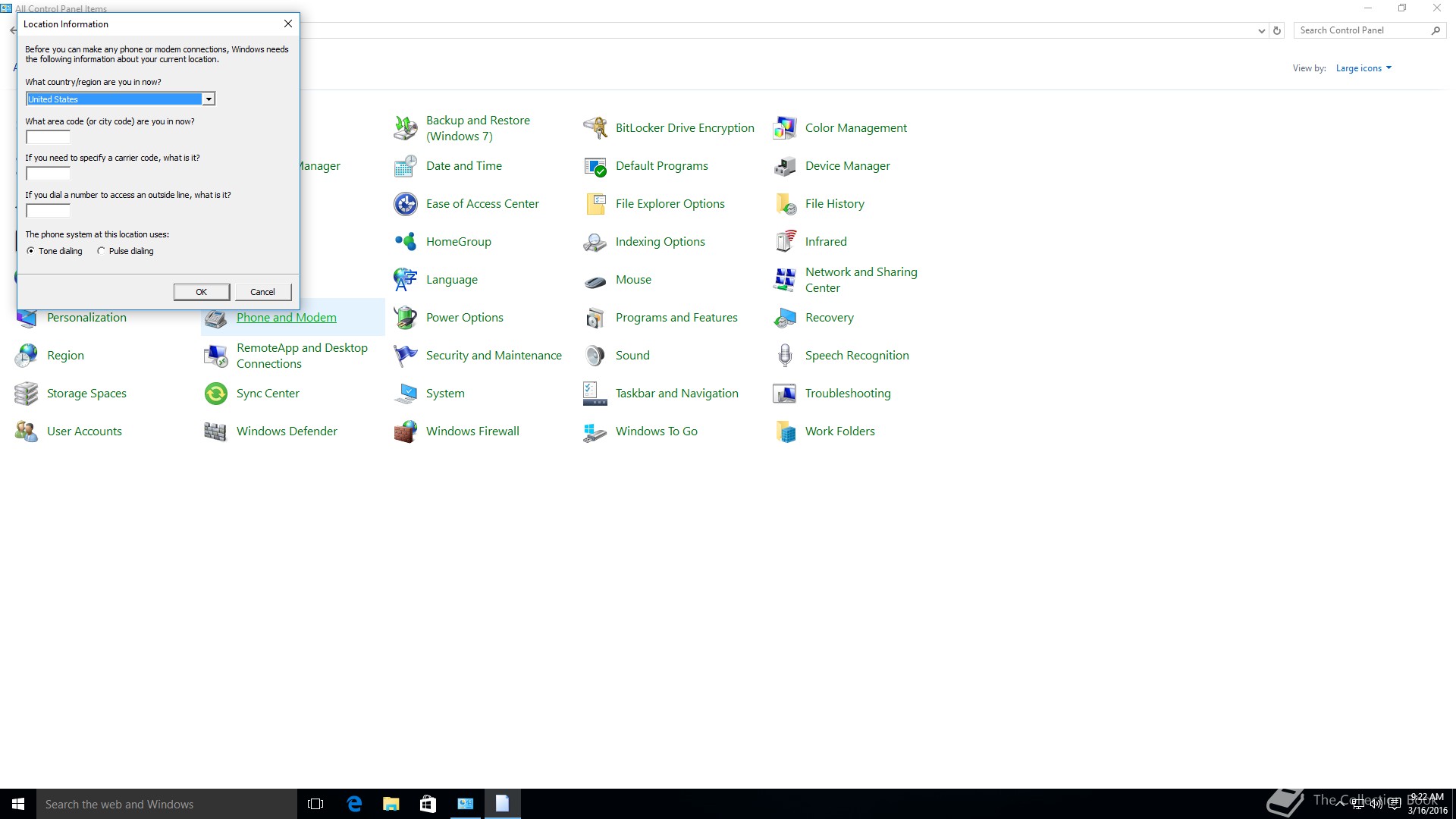Click the Search Control Panel box
Viewport: 1456px width, 819px height.
(1369, 30)
